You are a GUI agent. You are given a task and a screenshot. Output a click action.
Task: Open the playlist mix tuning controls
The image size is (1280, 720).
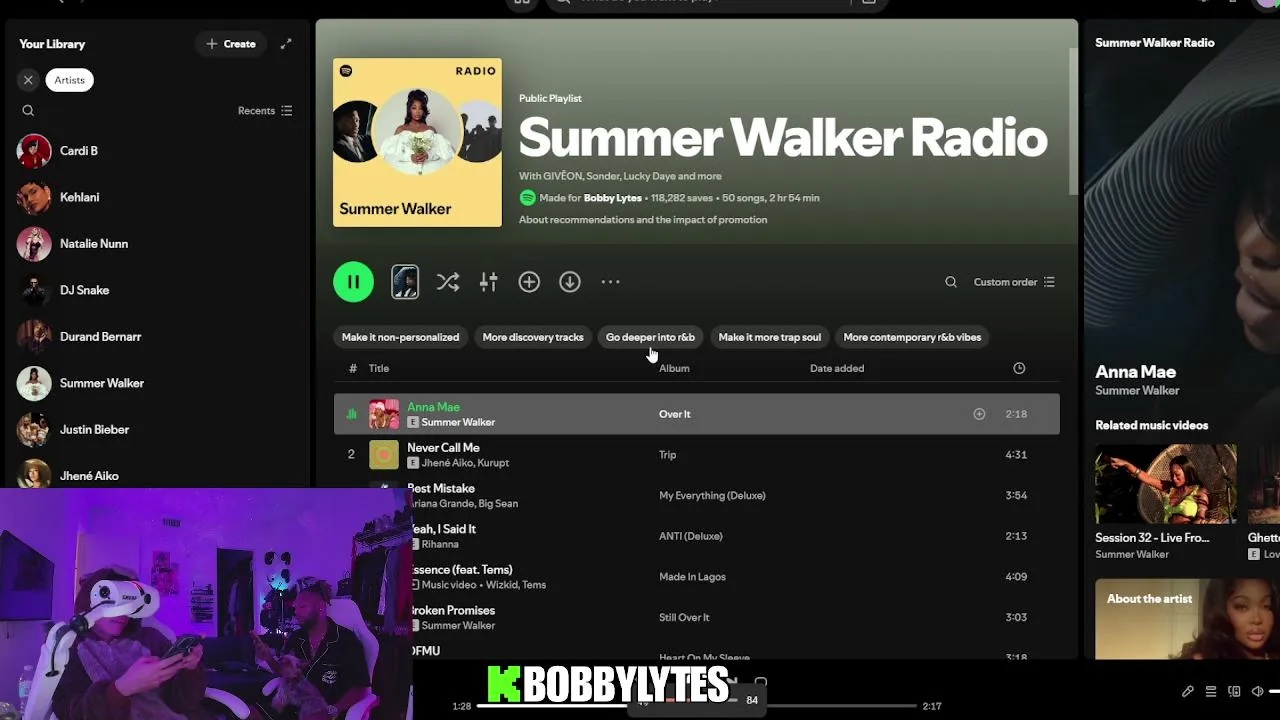[488, 282]
